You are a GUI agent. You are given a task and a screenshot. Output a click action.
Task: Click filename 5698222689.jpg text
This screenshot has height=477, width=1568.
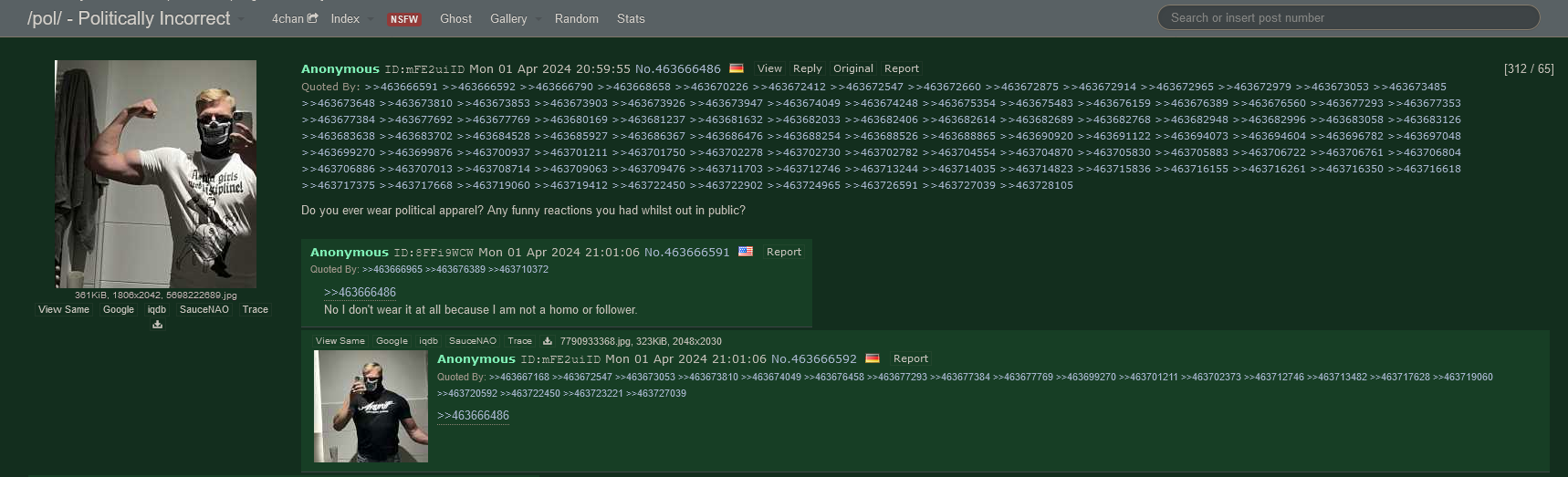[x=201, y=296]
